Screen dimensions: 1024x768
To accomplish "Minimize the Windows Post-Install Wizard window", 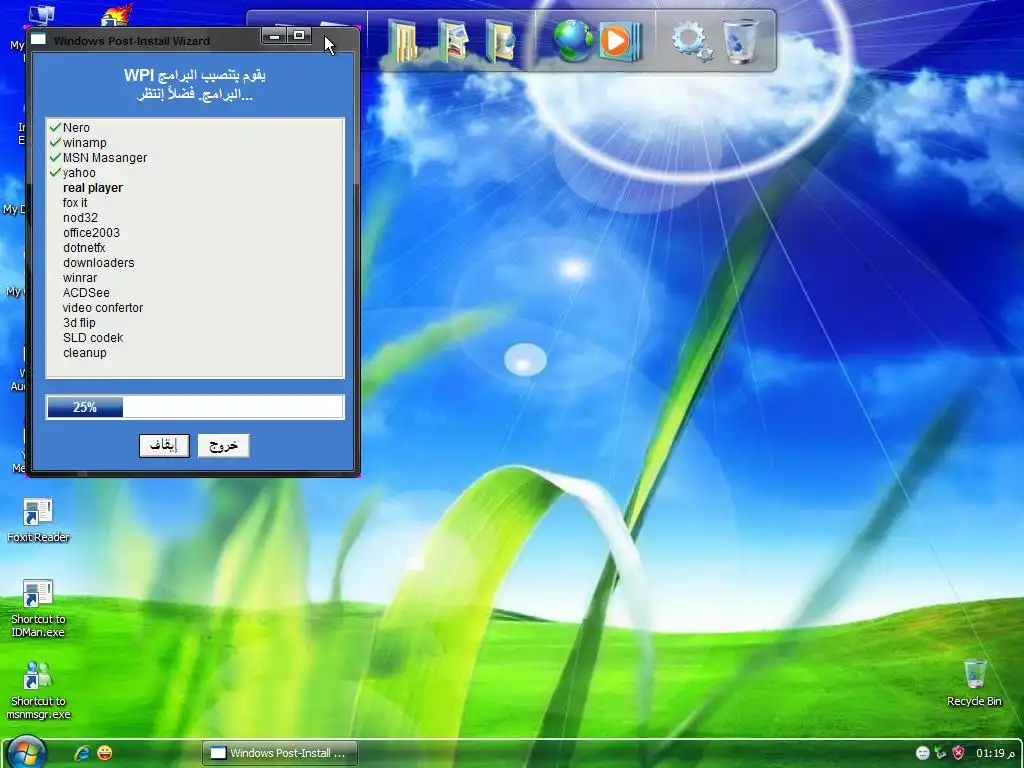I will click(275, 36).
